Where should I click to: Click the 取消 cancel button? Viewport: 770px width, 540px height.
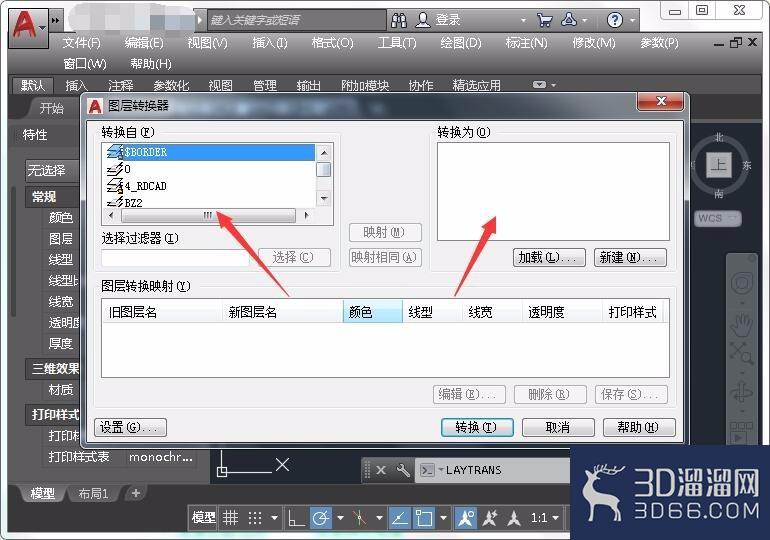[558, 427]
